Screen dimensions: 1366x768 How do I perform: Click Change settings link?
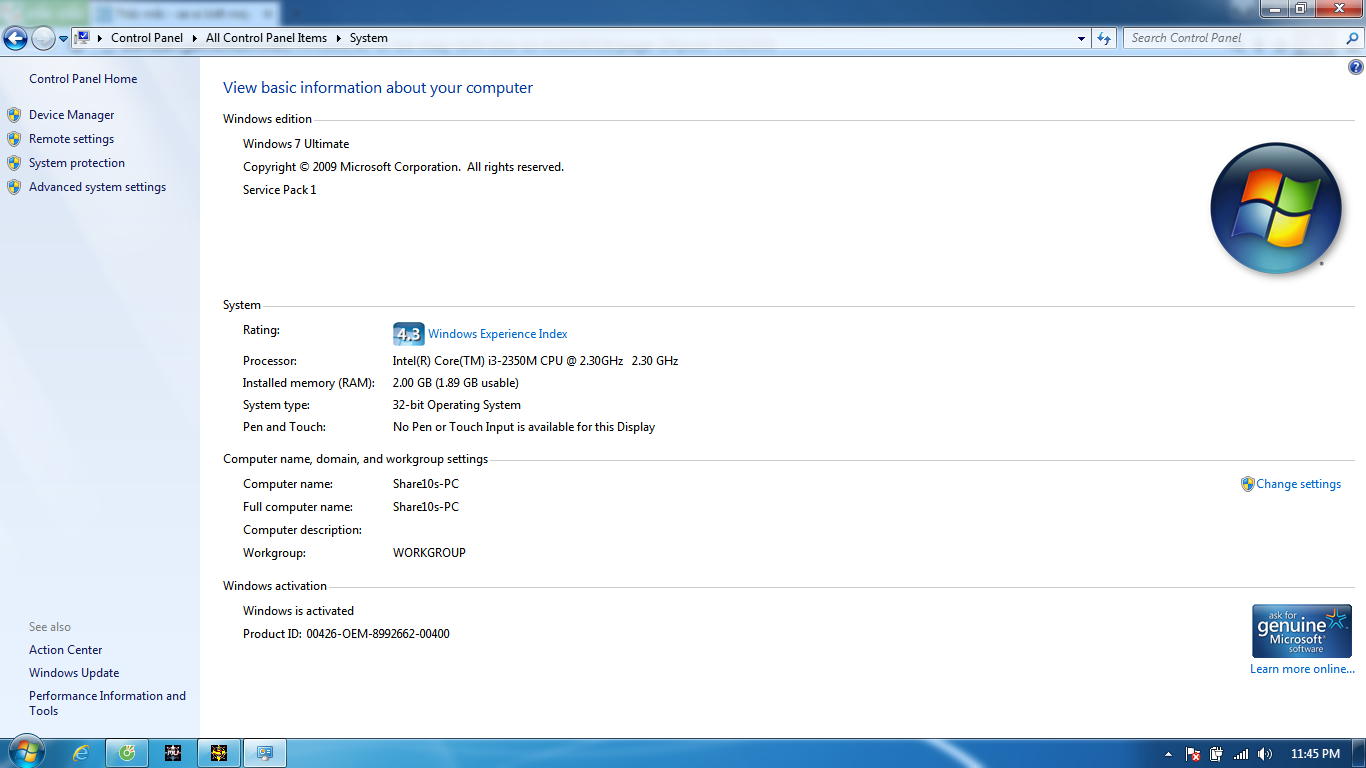pos(1298,484)
